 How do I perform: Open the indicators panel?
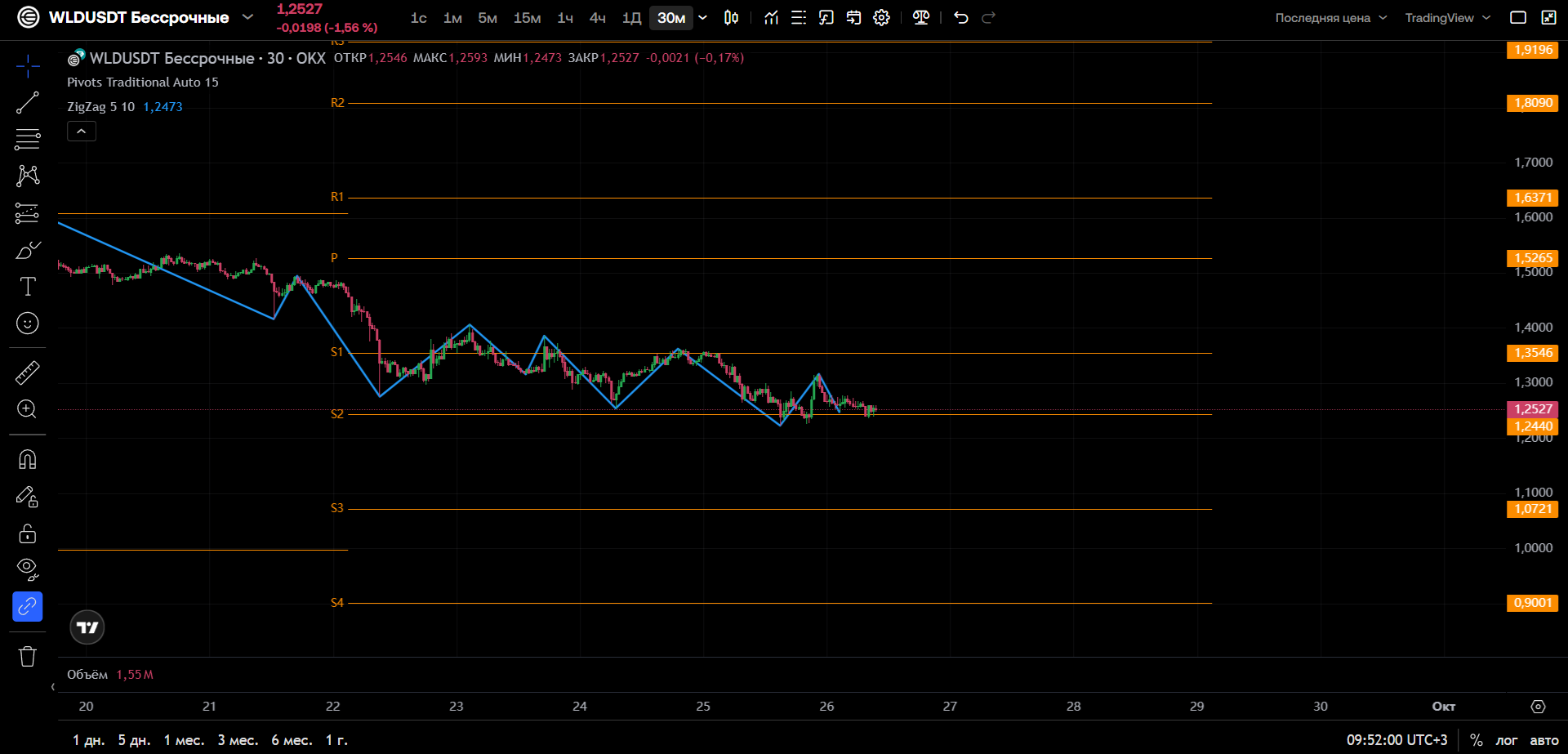tap(771, 18)
